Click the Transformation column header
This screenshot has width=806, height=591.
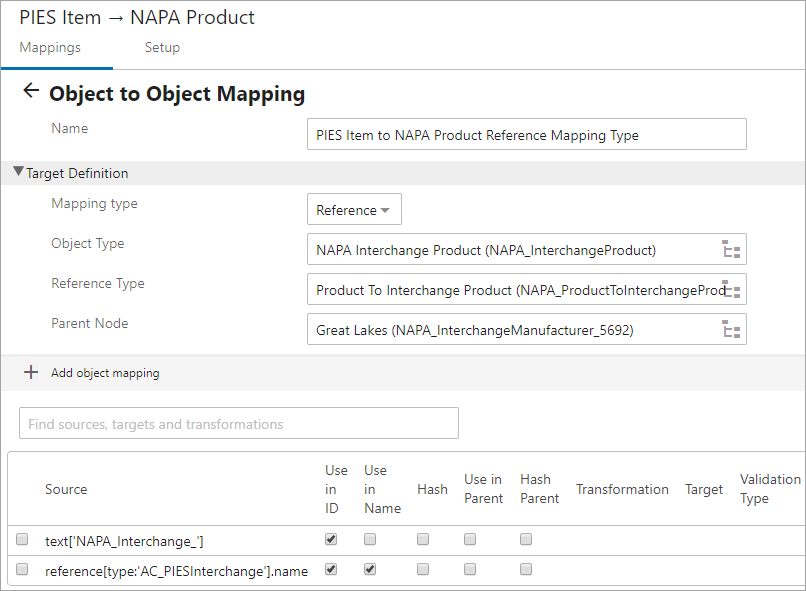[x=622, y=489]
